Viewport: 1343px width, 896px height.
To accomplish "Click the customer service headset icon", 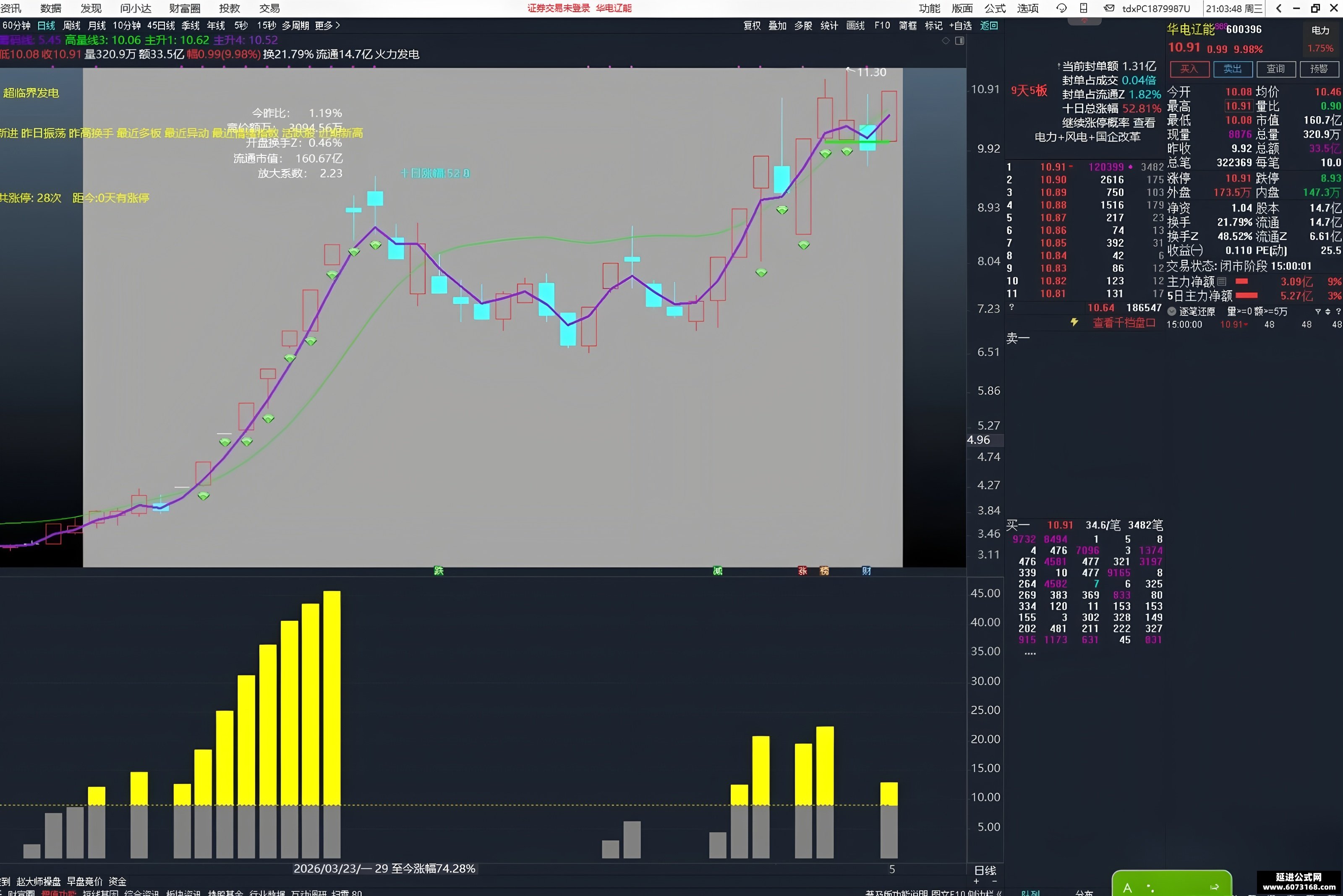I will [1061, 8].
